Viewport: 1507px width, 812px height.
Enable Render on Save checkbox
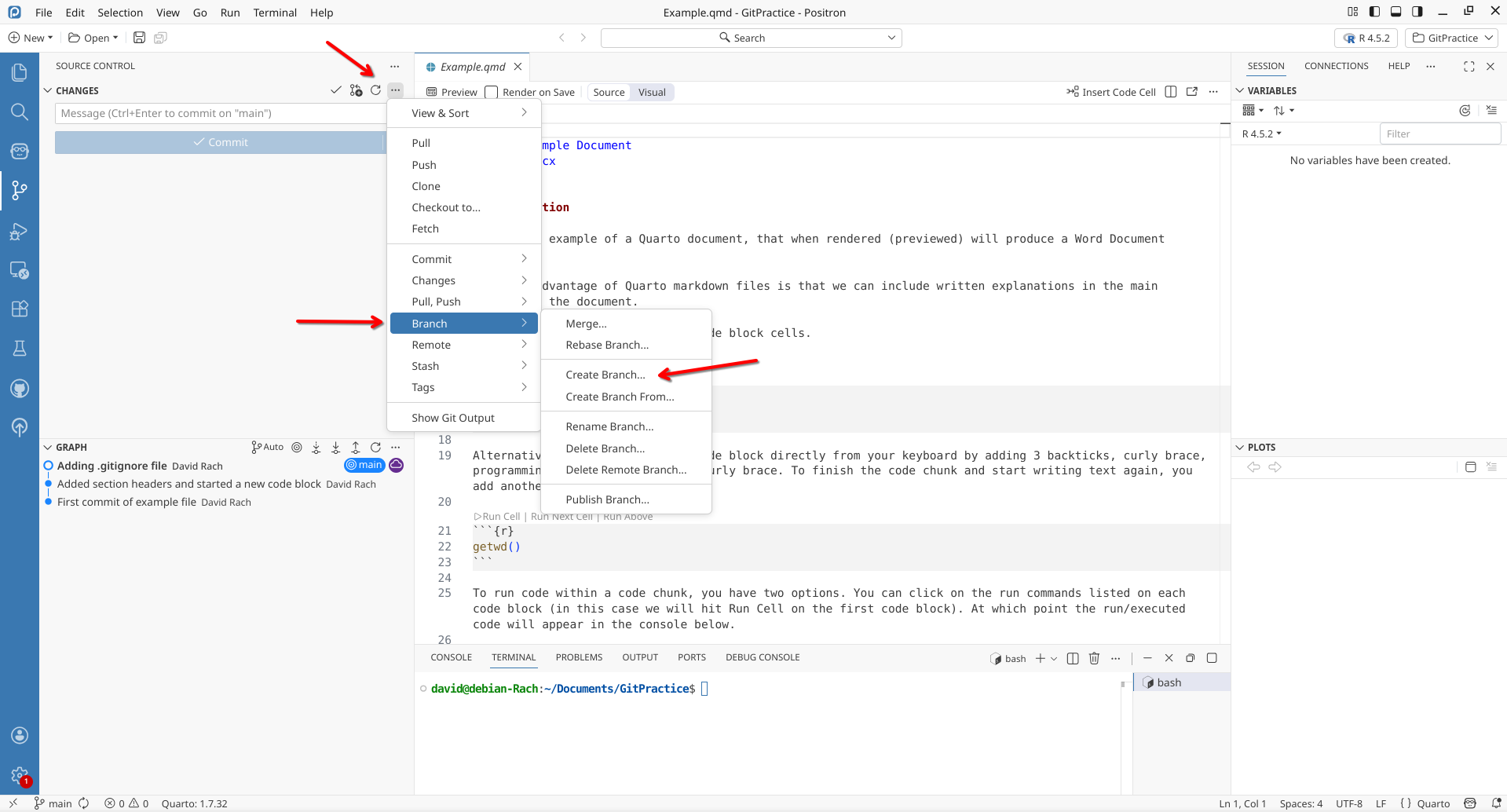pyautogui.click(x=492, y=92)
